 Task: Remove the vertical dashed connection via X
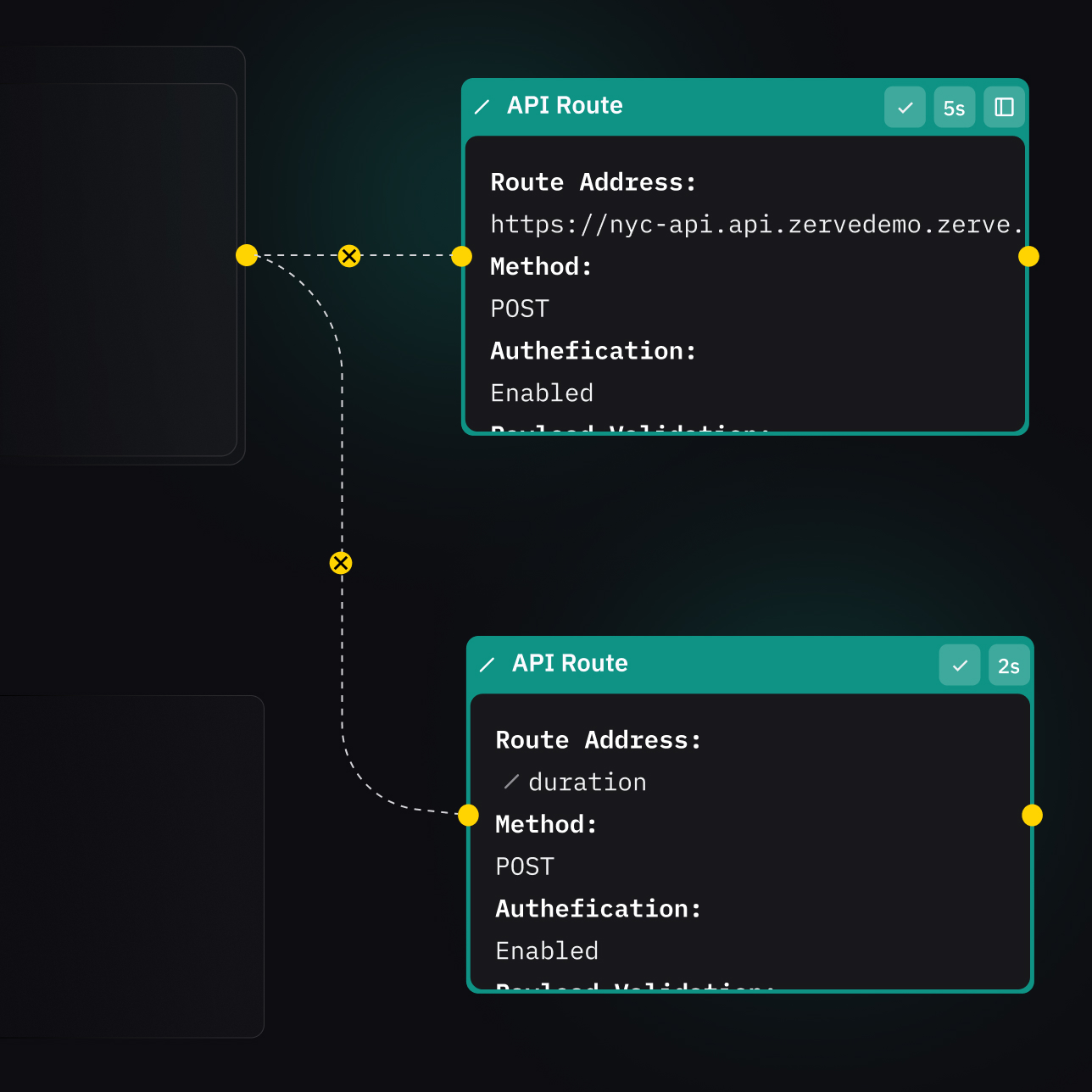(341, 563)
